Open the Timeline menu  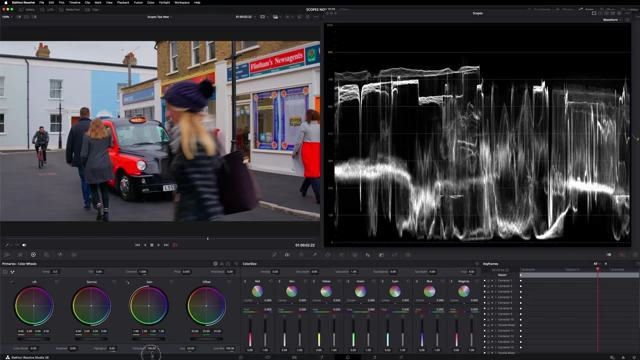pos(74,2)
